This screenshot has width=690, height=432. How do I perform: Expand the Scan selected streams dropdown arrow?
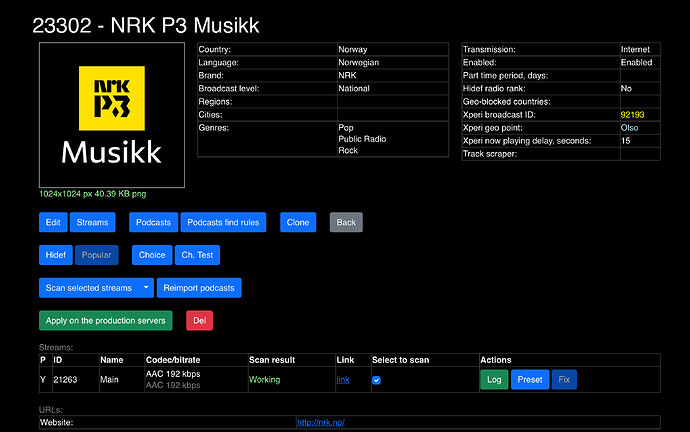(147, 288)
